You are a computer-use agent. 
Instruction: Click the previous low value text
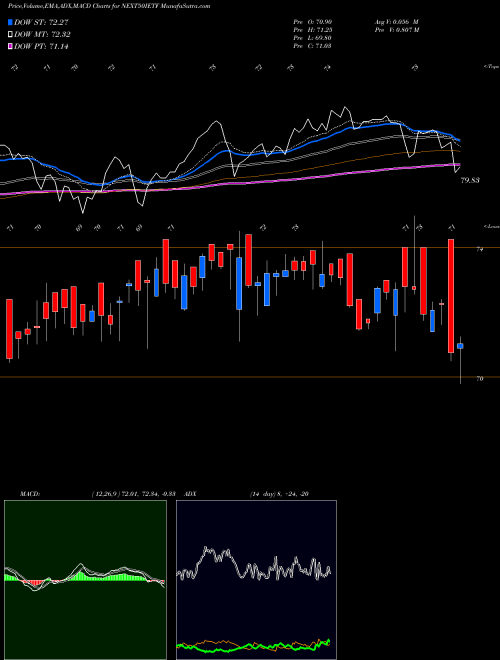pos(312,38)
